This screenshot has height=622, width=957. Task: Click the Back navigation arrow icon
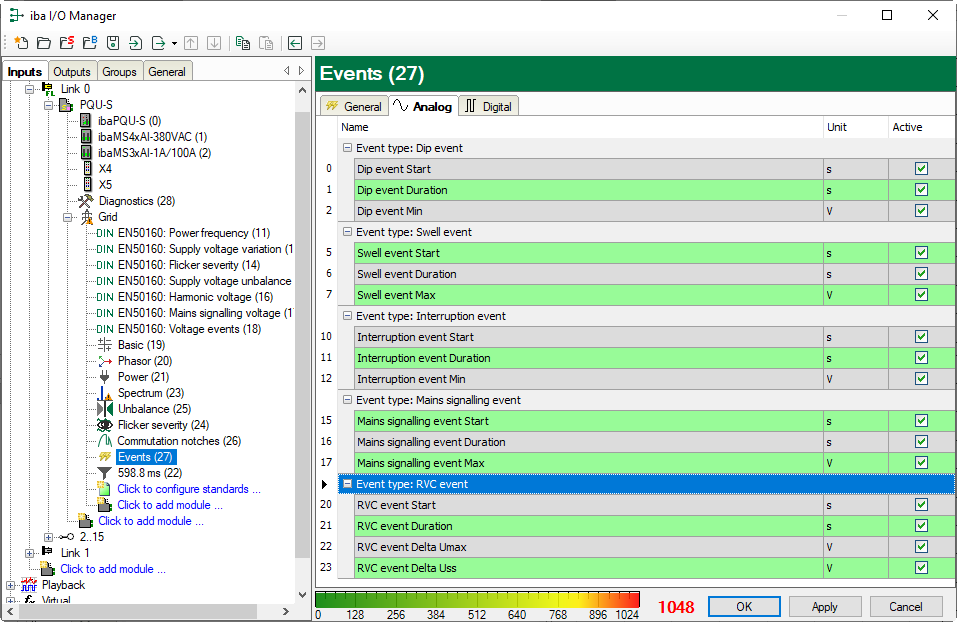(295, 43)
